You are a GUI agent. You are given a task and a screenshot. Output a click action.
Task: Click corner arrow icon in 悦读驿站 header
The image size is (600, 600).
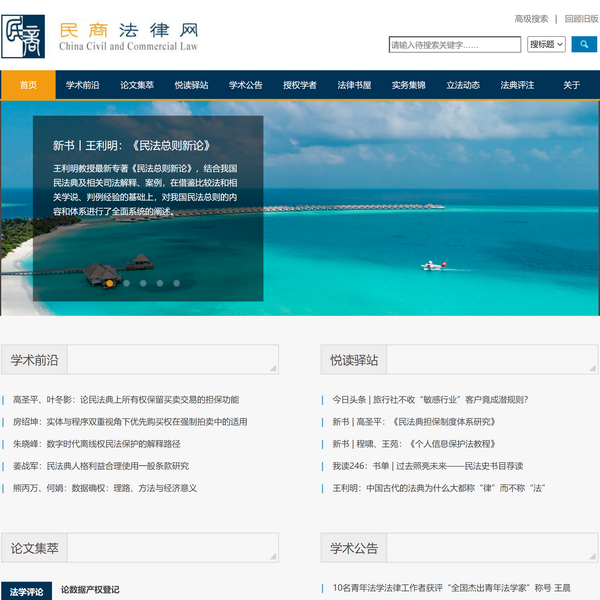coord(593,367)
